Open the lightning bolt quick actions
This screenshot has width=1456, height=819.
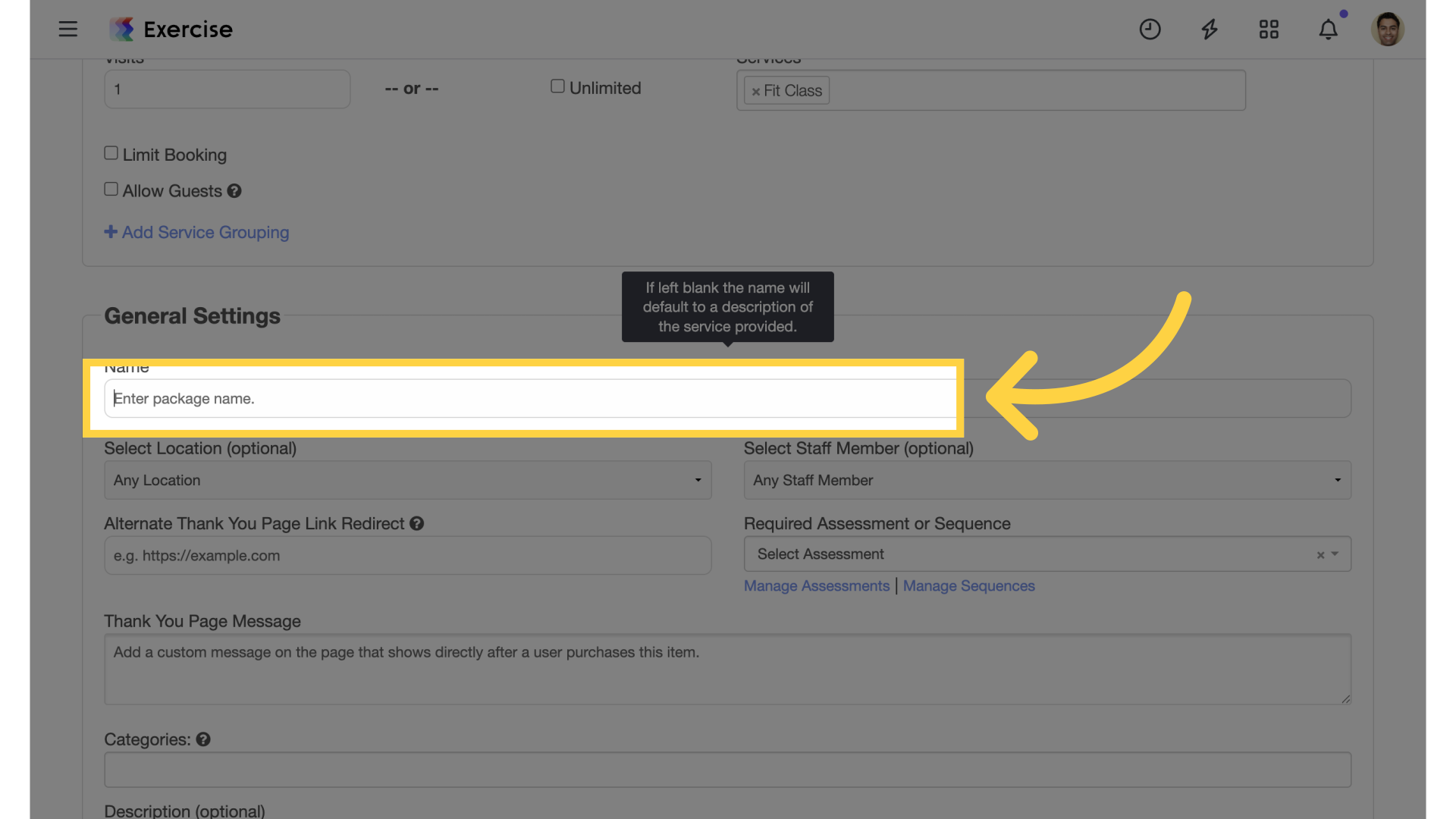(x=1210, y=29)
